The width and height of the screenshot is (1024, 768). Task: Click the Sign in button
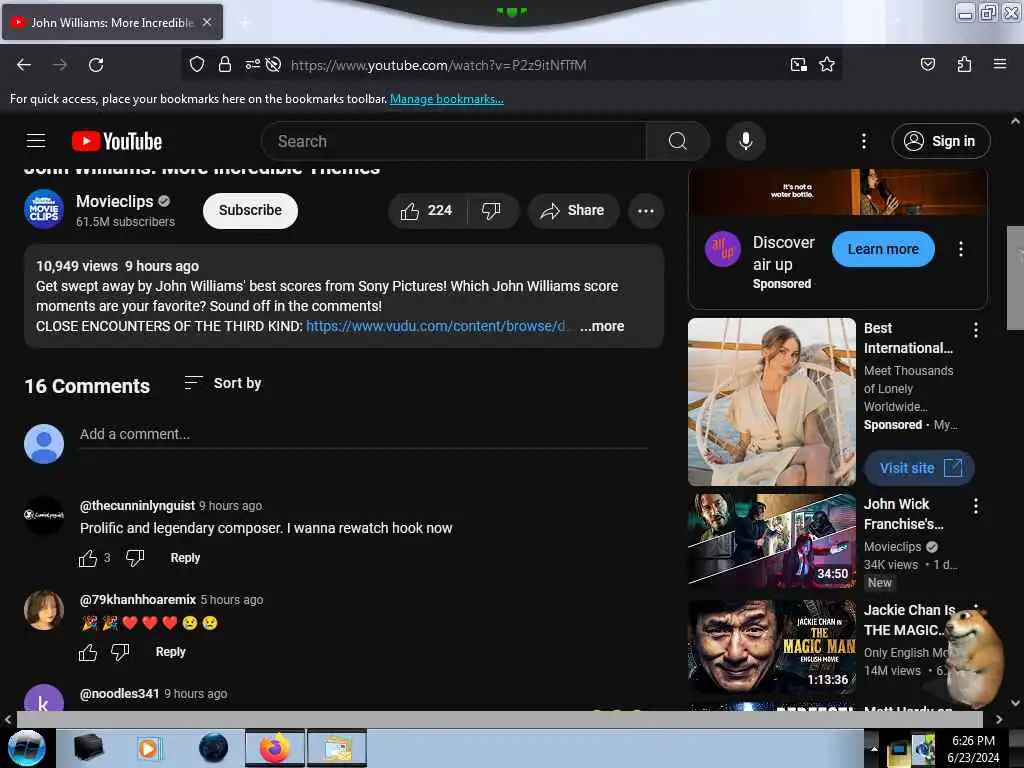[941, 141]
